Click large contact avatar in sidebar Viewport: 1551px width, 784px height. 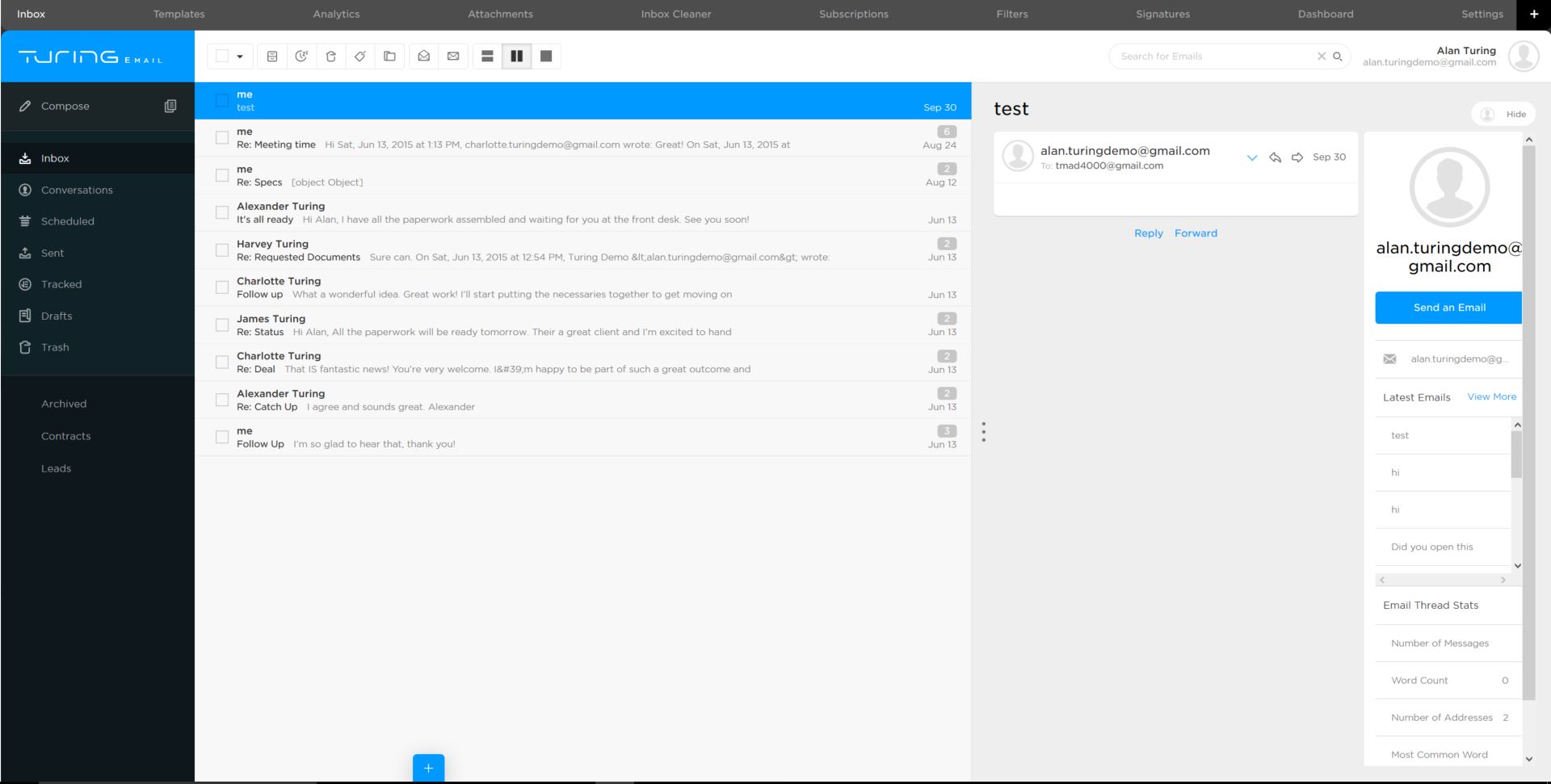[1449, 187]
